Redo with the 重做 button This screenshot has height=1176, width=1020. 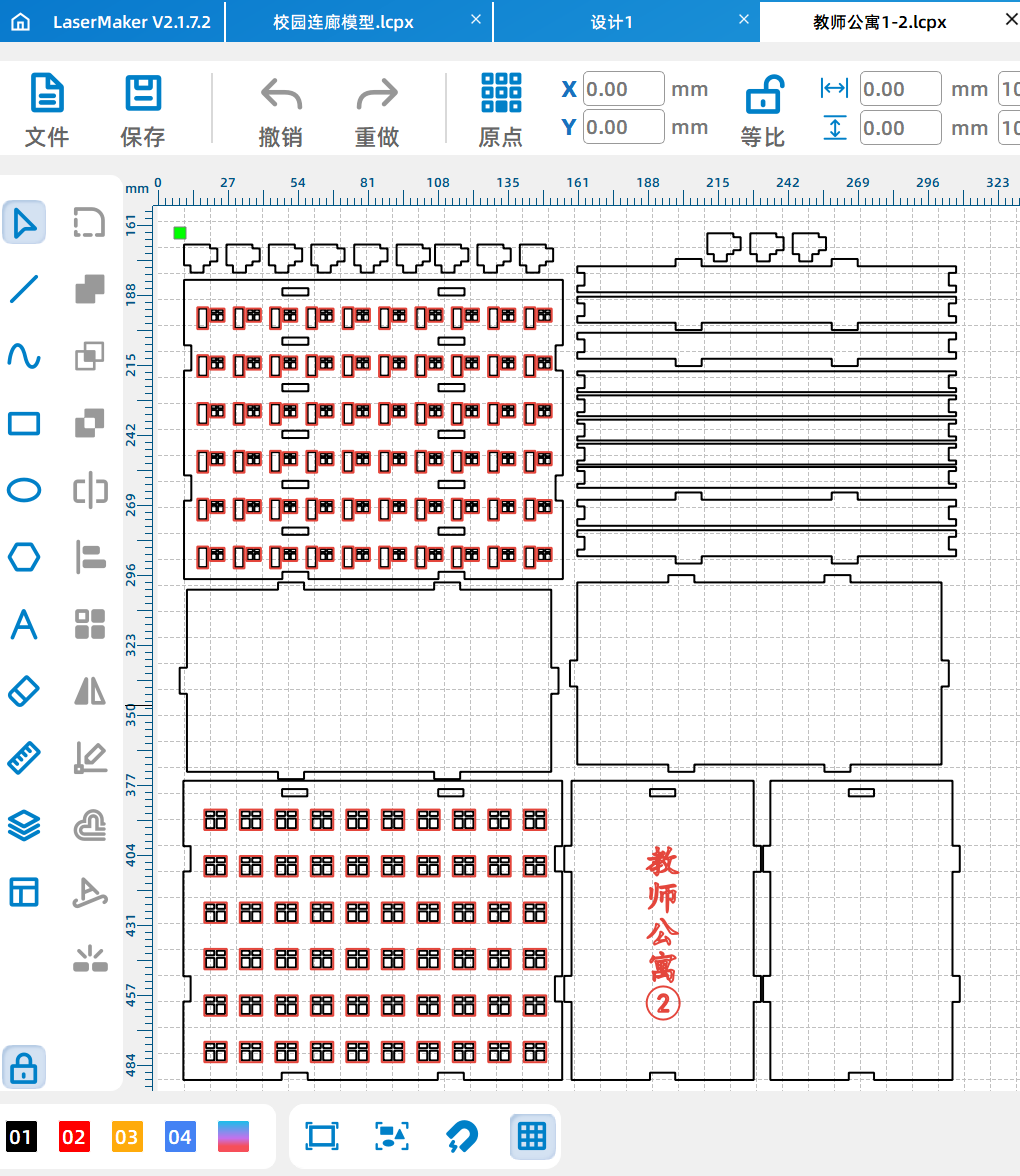pyautogui.click(x=376, y=112)
